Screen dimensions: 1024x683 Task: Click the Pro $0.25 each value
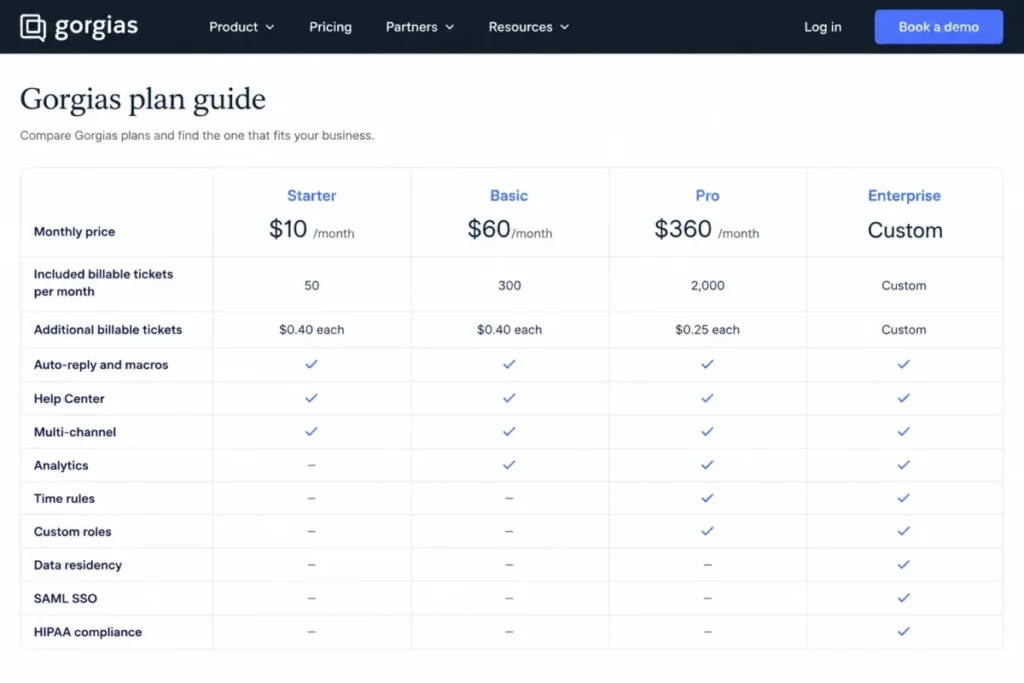707,330
